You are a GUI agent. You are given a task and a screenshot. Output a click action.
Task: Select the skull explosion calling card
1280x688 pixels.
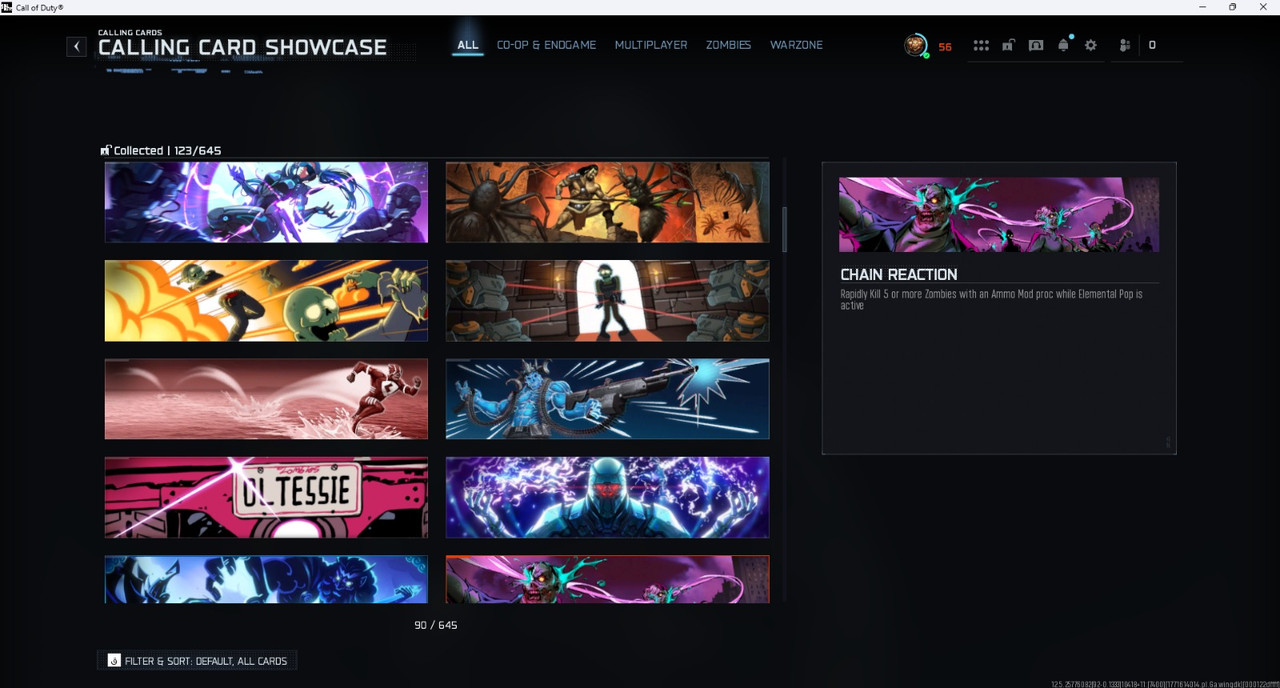coord(266,301)
